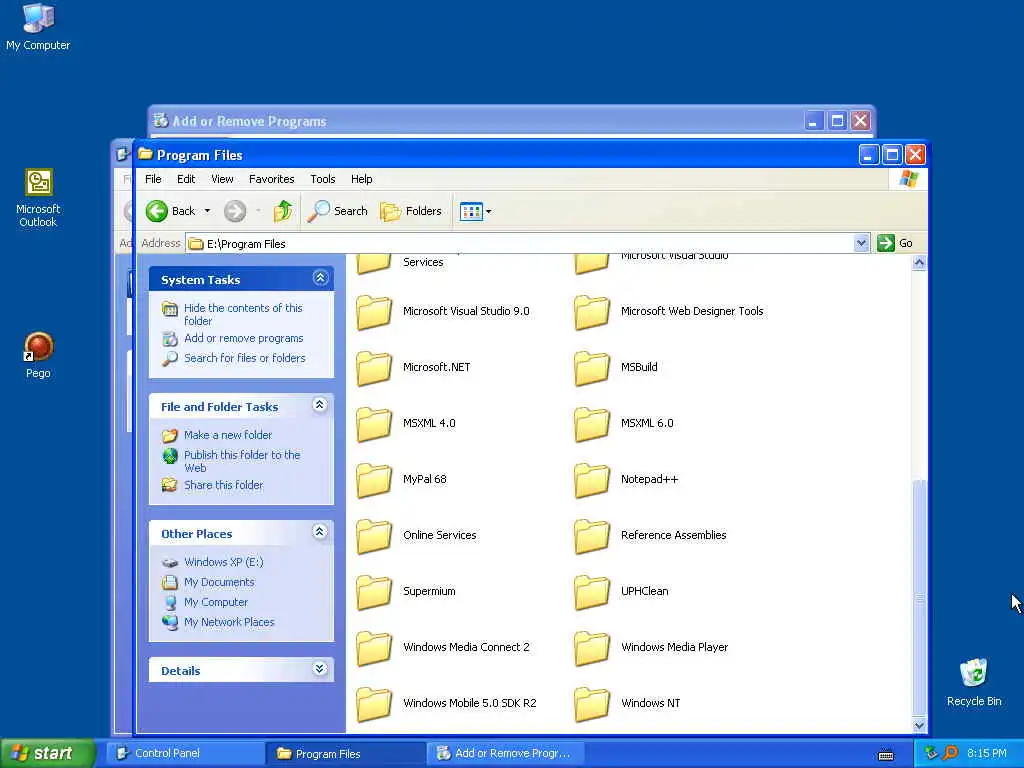Viewport: 1024px width, 768px height.
Task: Open the Tools menu
Action: (323, 179)
